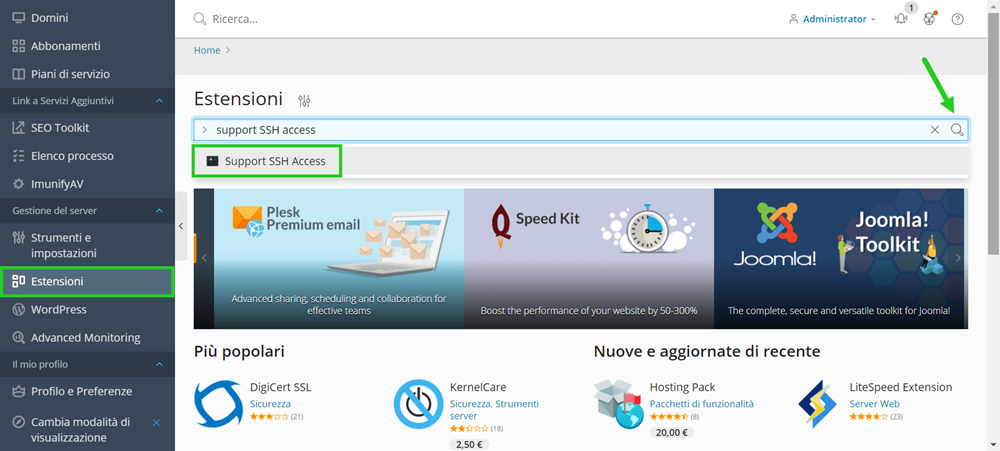Show the next carousel banner
Image resolution: width=1000 pixels, height=451 pixels.
[x=958, y=258]
